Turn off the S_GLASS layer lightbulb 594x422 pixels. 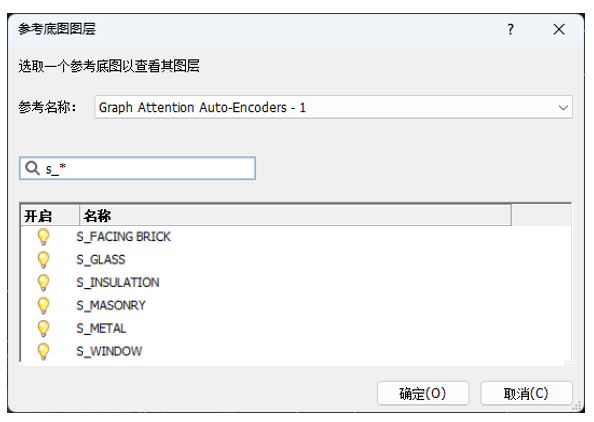(43, 260)
